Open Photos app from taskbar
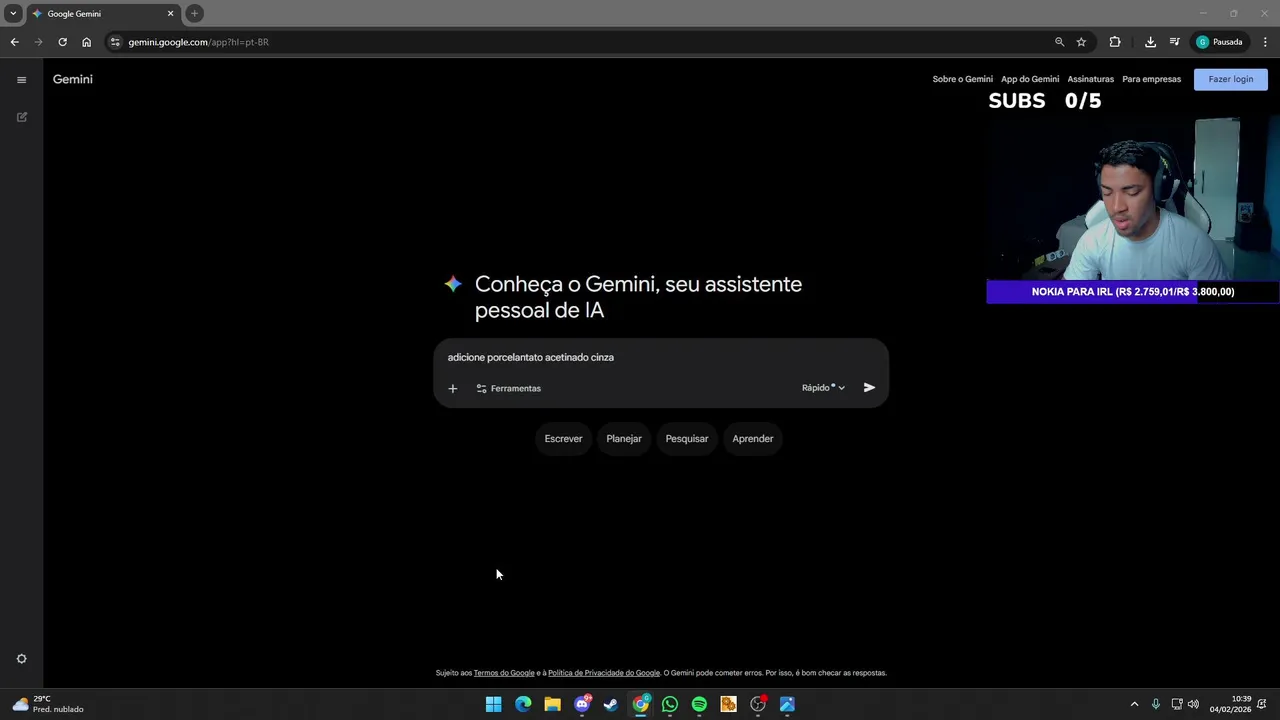1280x720 pixels. (787, 704)
